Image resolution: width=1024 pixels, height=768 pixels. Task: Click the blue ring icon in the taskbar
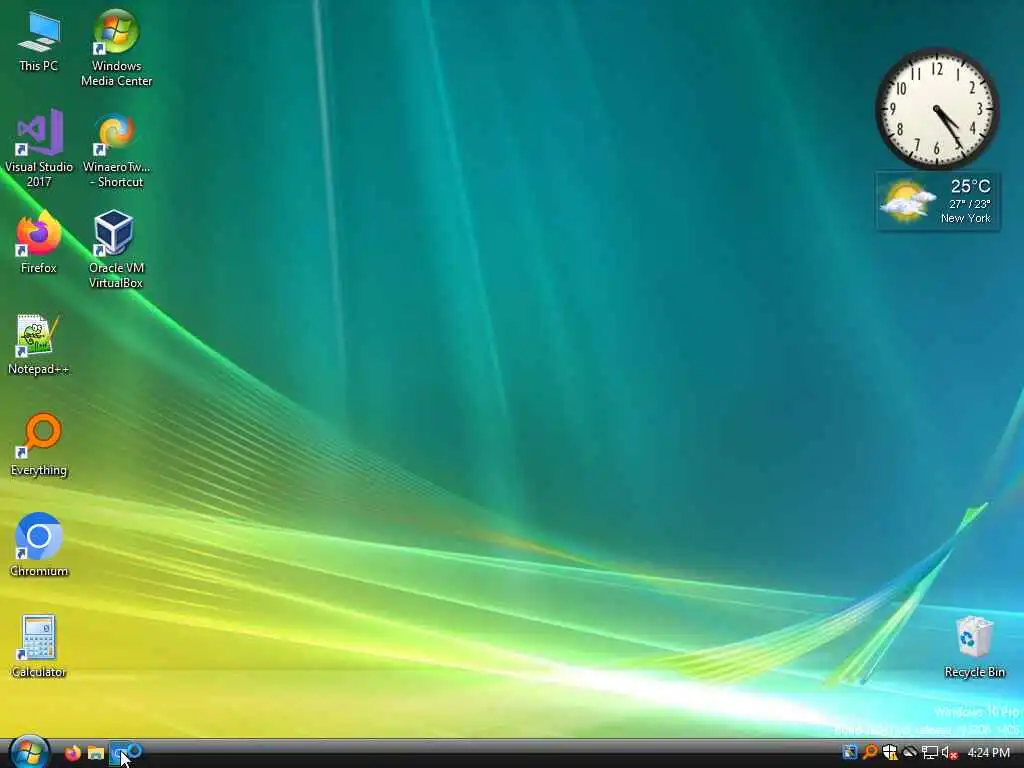click(135, 751)
